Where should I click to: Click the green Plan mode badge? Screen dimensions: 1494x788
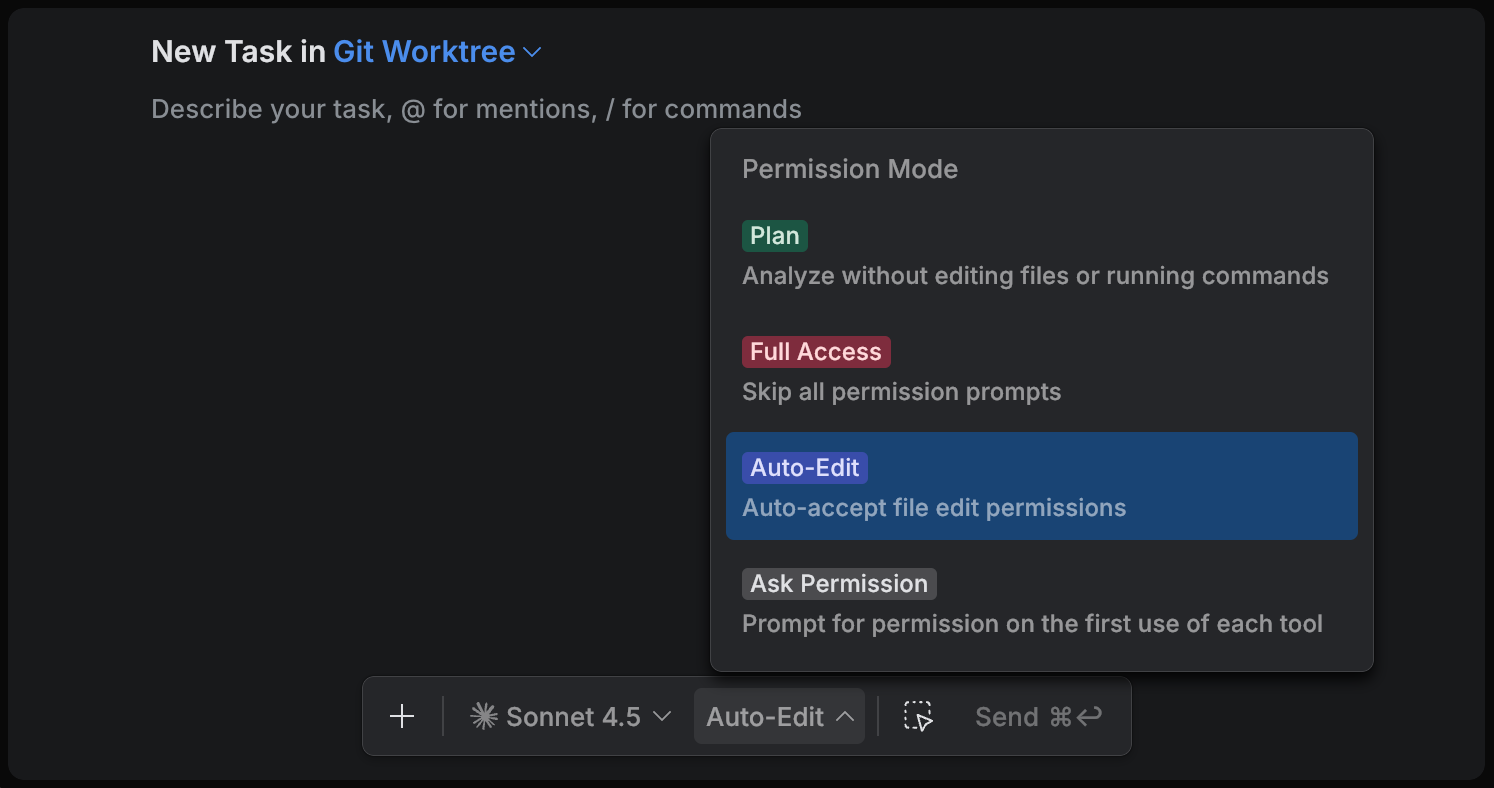(774, 235)
